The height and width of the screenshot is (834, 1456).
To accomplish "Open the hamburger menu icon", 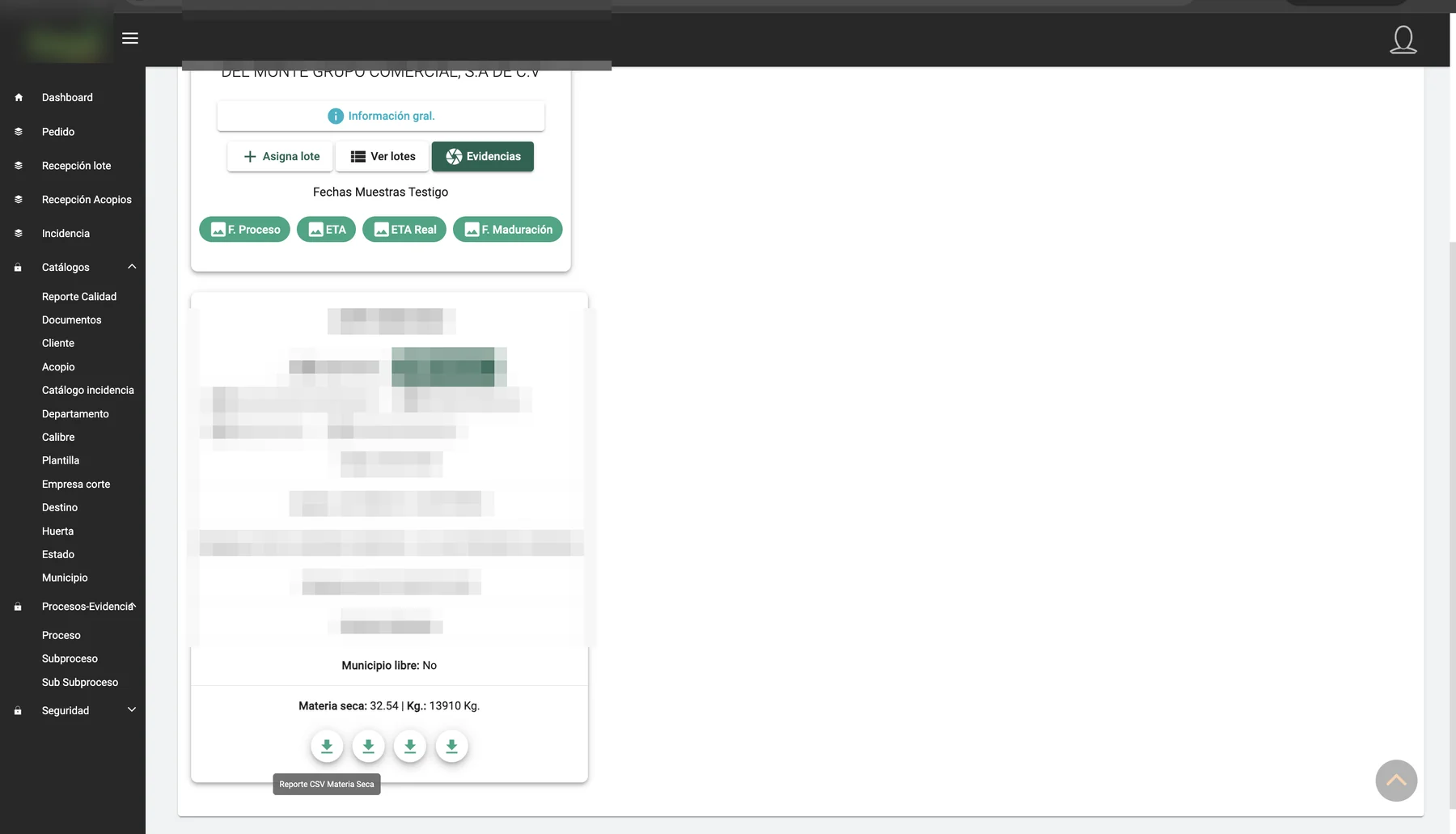I will pyautogui.click(x=130, y=39).
